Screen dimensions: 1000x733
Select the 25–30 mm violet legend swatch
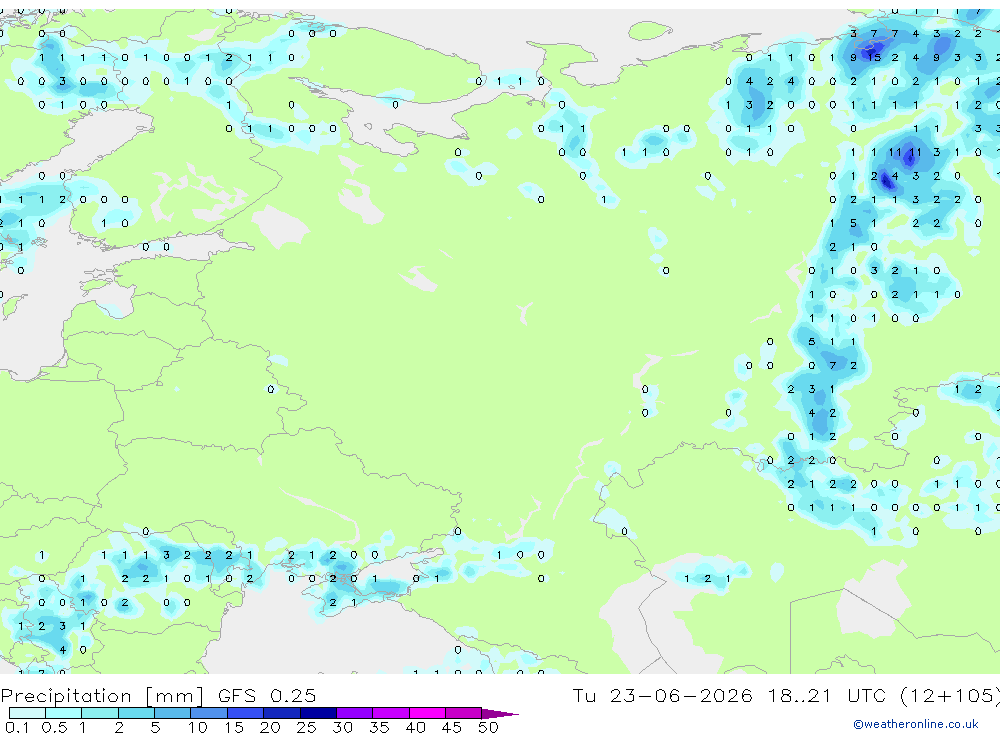point(318,713)
